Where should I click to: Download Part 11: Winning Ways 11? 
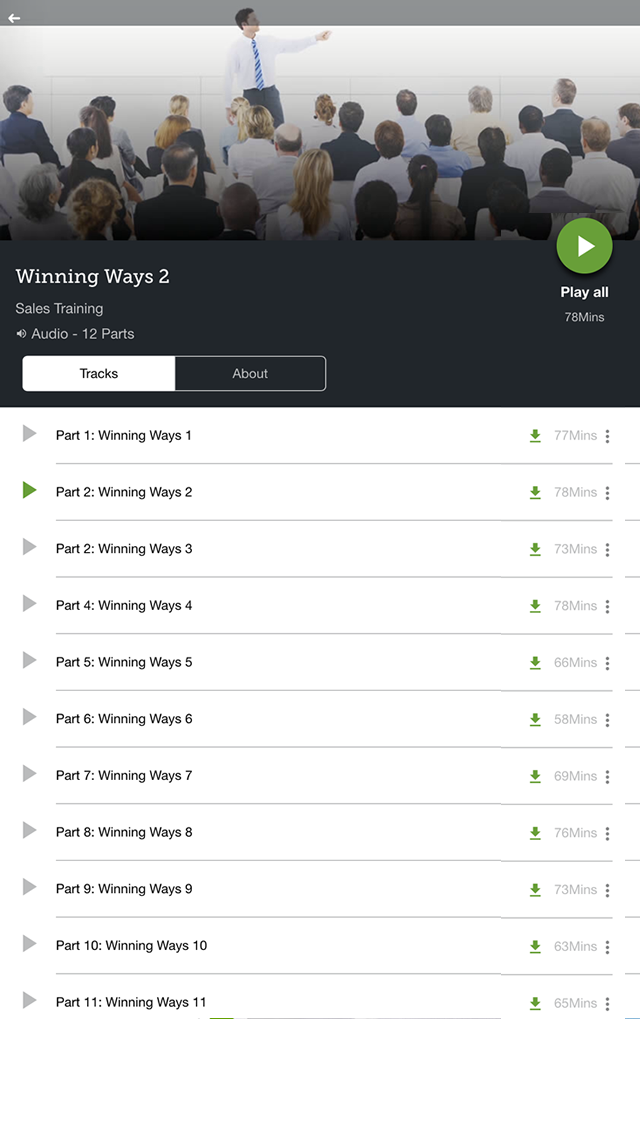point(535,1003)
